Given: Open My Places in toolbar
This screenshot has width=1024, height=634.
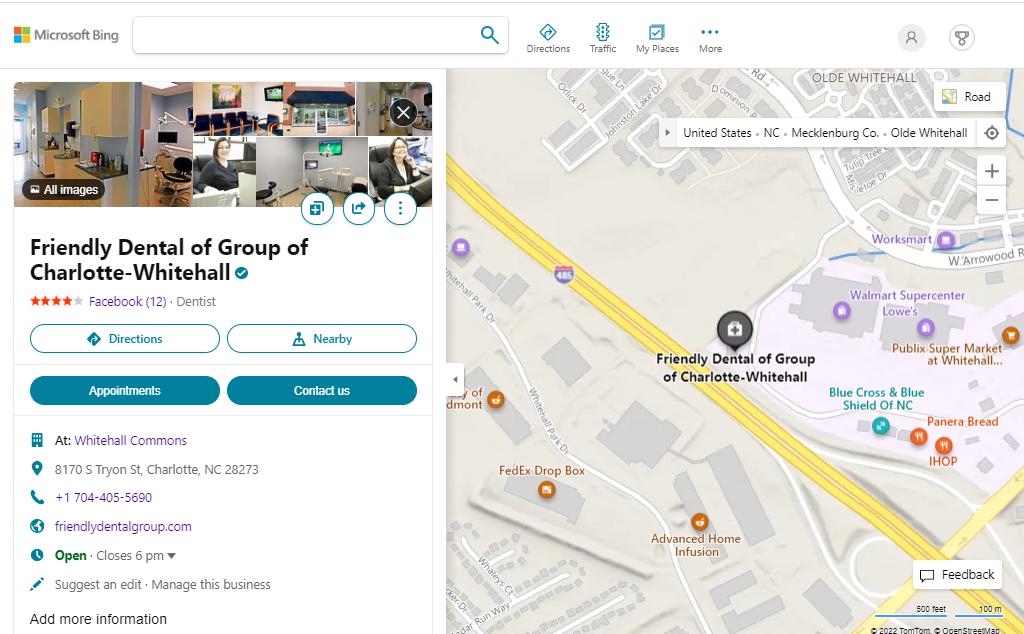Looking at the screenshot, I should click(x=657, y=38).
